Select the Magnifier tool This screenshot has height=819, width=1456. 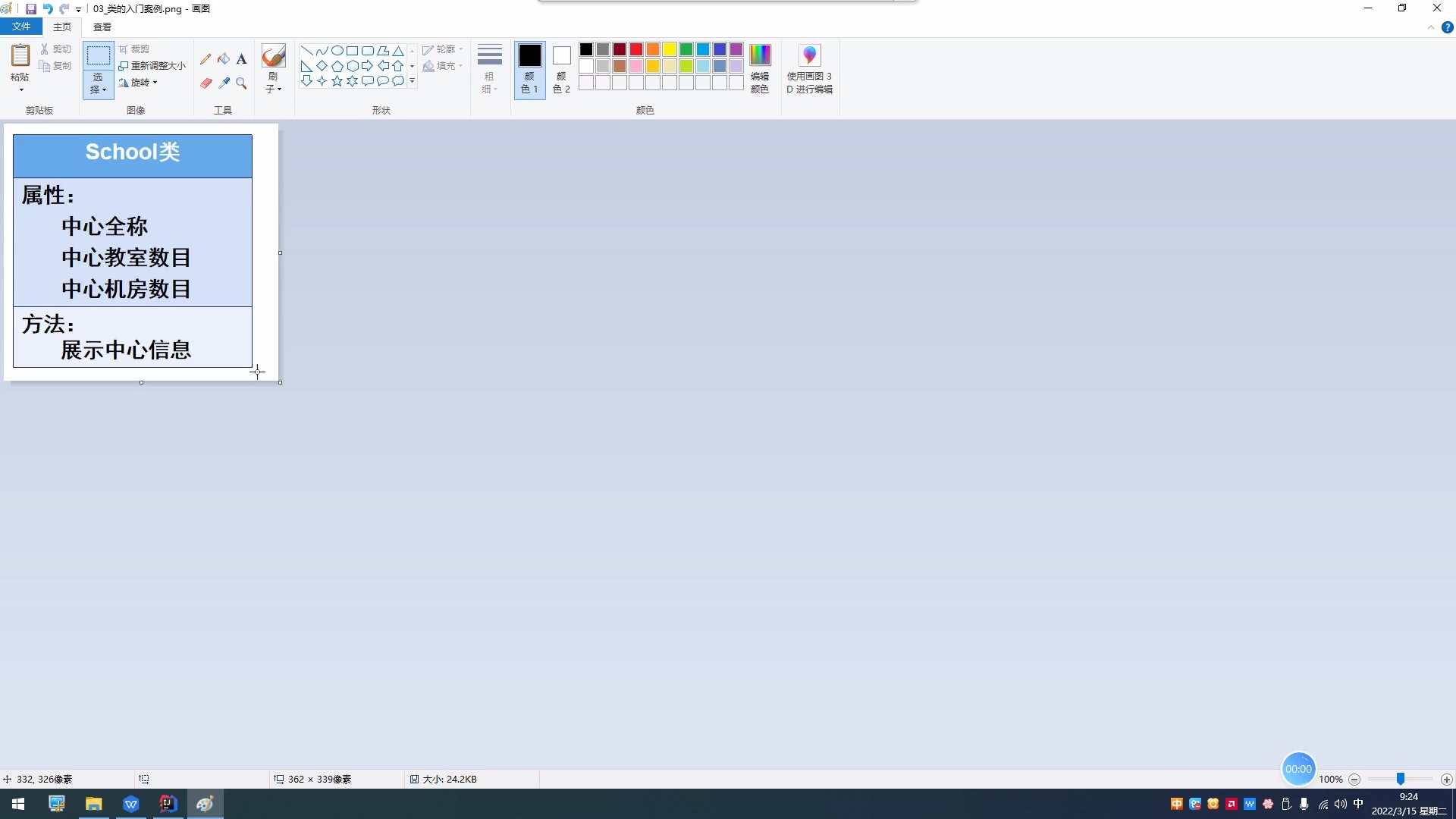point(241,83)
